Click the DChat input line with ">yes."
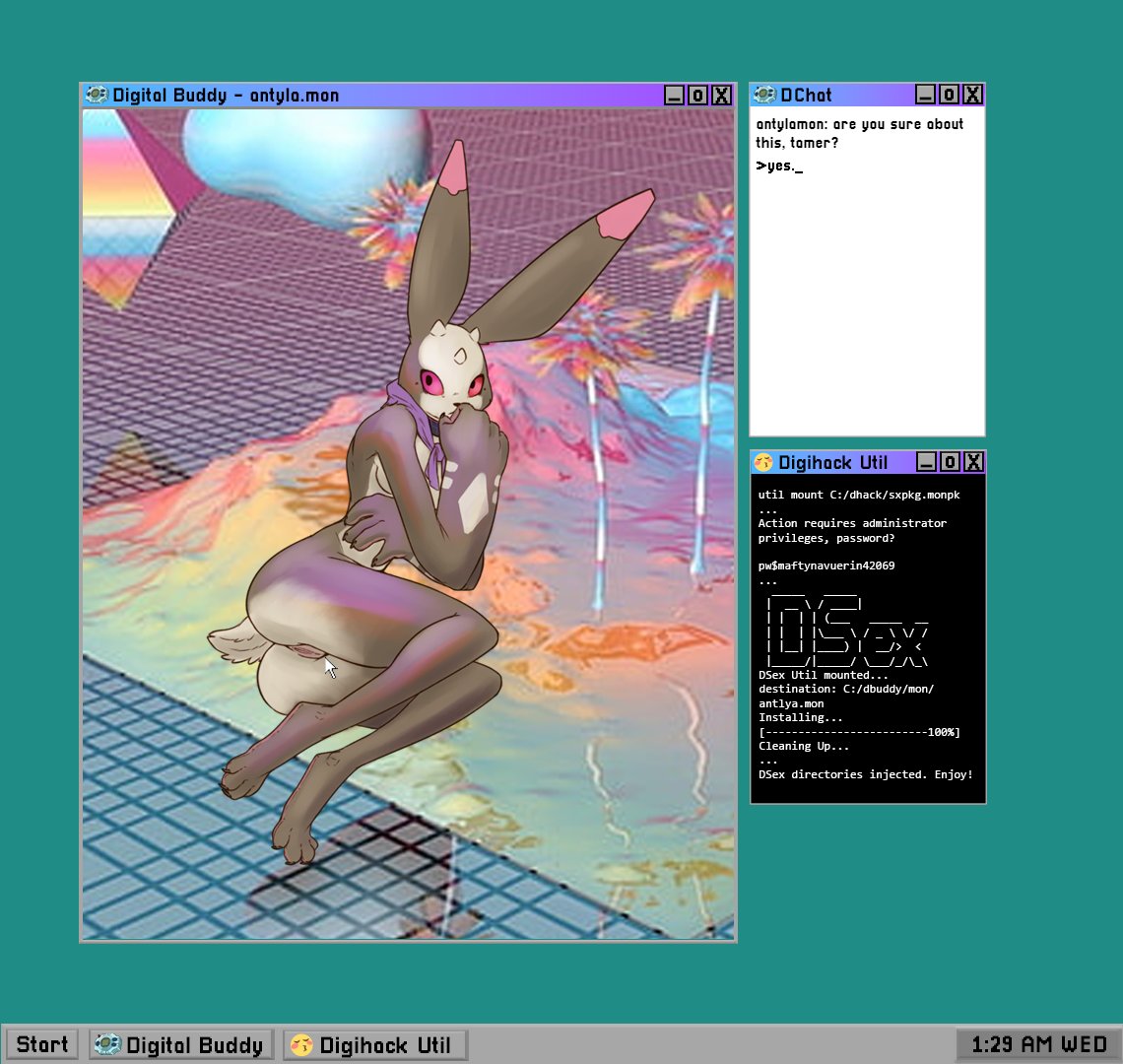 tap(779, 166)
